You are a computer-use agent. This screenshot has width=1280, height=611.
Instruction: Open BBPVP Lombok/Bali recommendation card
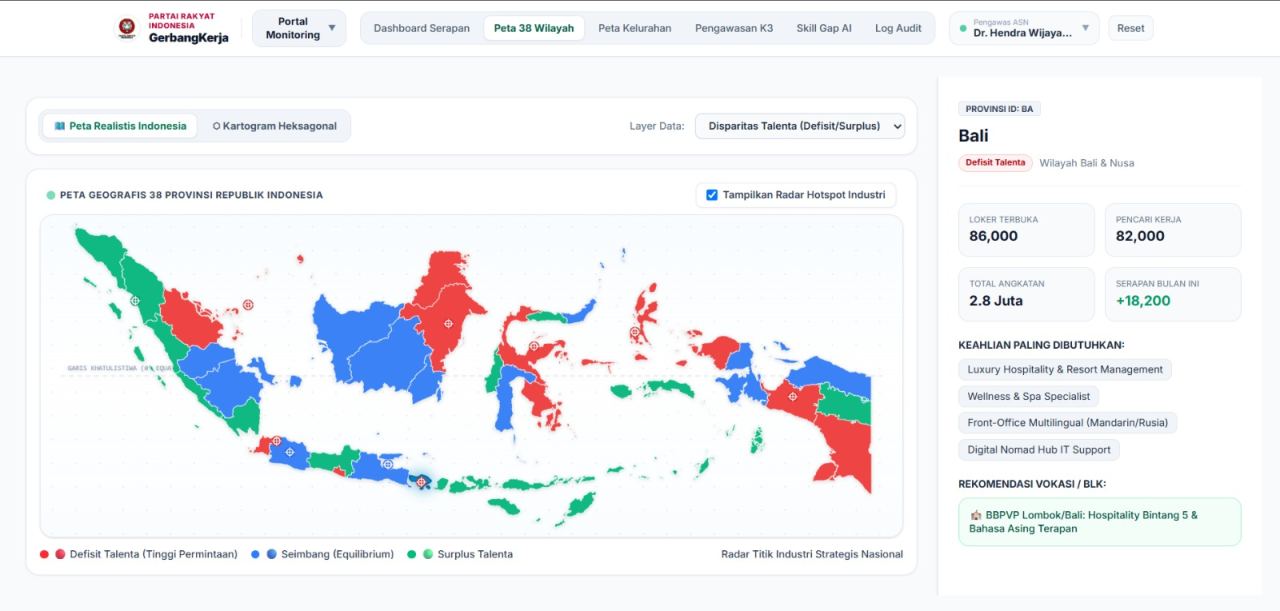pos(1100,522)
